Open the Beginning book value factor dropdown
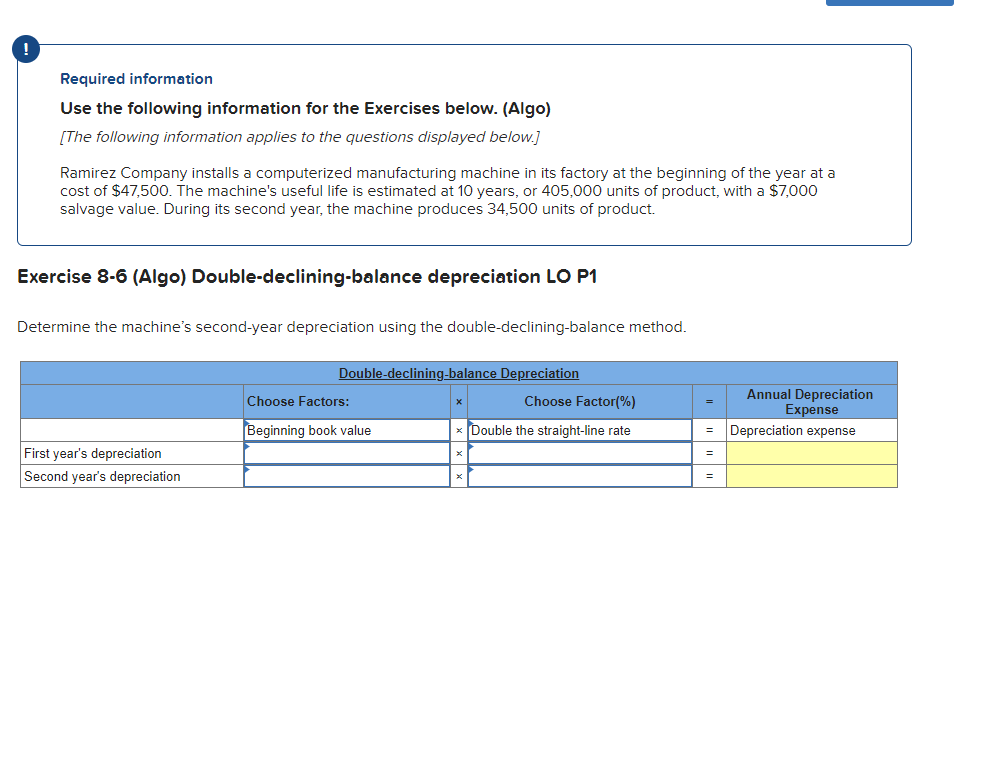The height and width of the screenshot is (767, 987). click(x=346, y=430)
